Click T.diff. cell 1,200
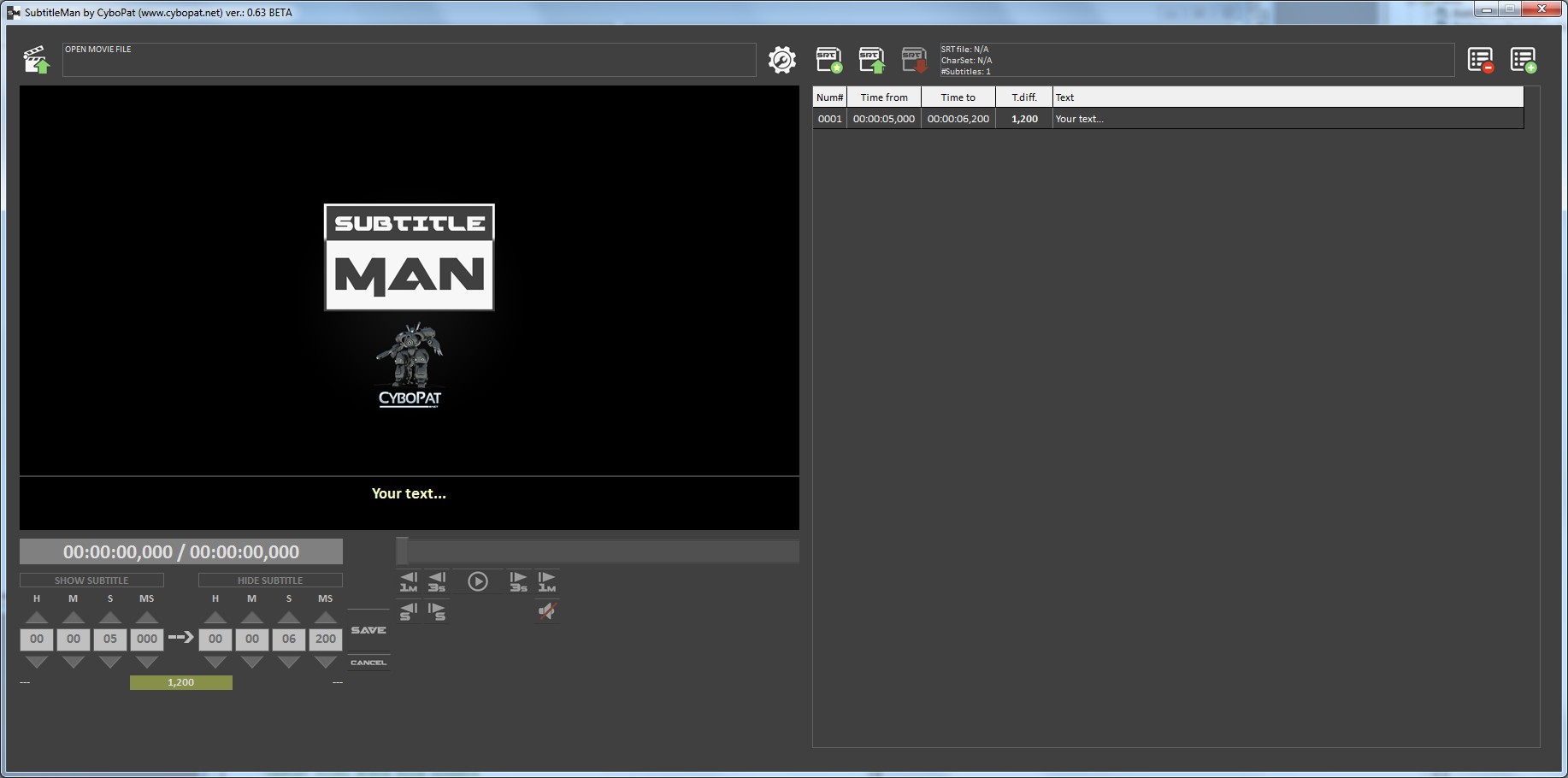Screen dimensions: 1568x778 pyautogui.click(x=1024, y=119)
